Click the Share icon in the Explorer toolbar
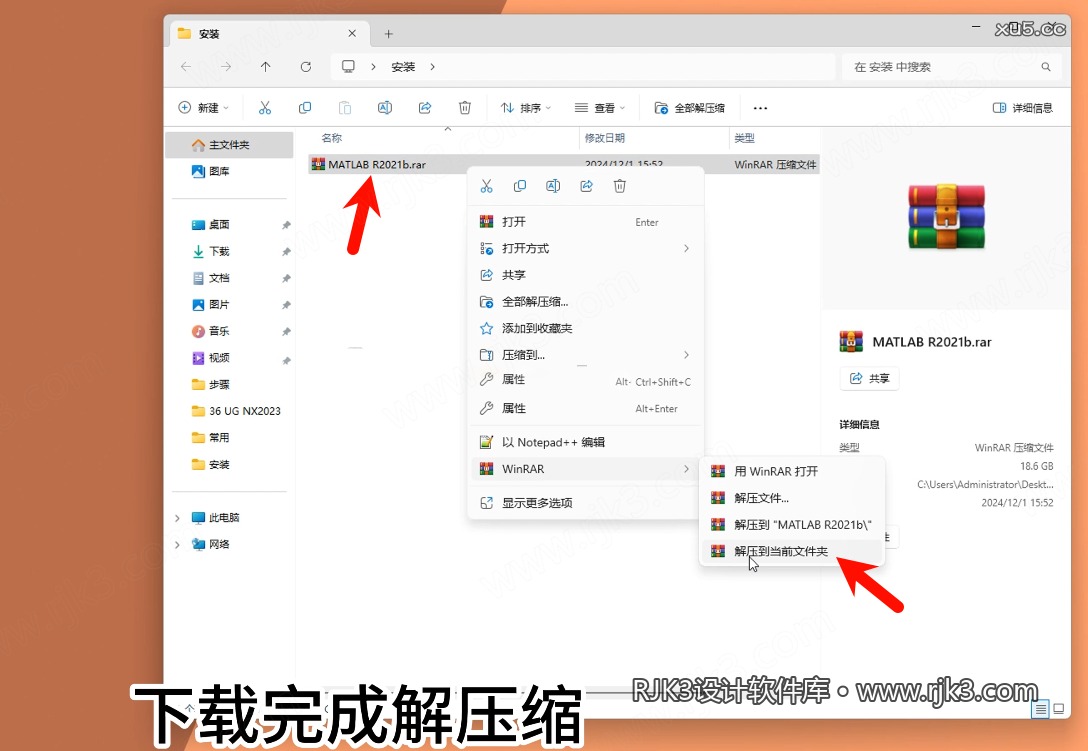 (x=425, y=108)
